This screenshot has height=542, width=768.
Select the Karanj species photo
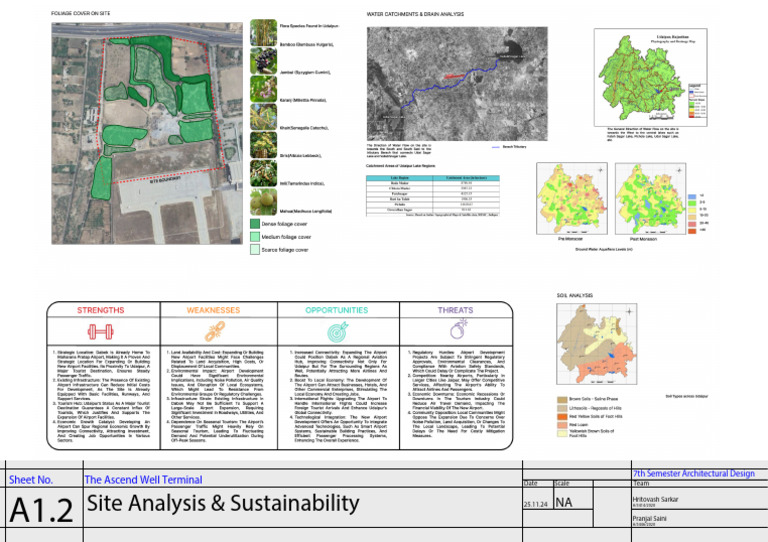click(x=264, y=89)
